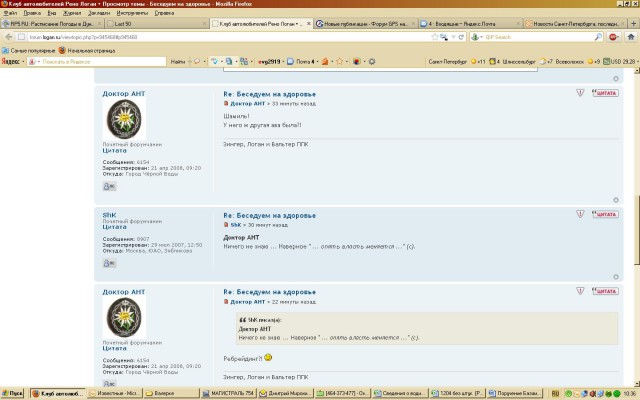Close the Клуб автолюбителей Рено Логан tab
Viewport: 640px width, 400px height.
pyautogui.click(x=309, y=24)
